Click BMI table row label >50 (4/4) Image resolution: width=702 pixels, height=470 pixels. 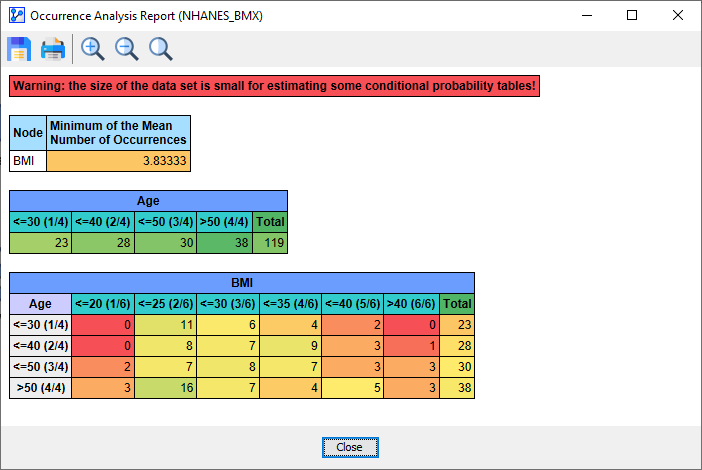(40, 388)
